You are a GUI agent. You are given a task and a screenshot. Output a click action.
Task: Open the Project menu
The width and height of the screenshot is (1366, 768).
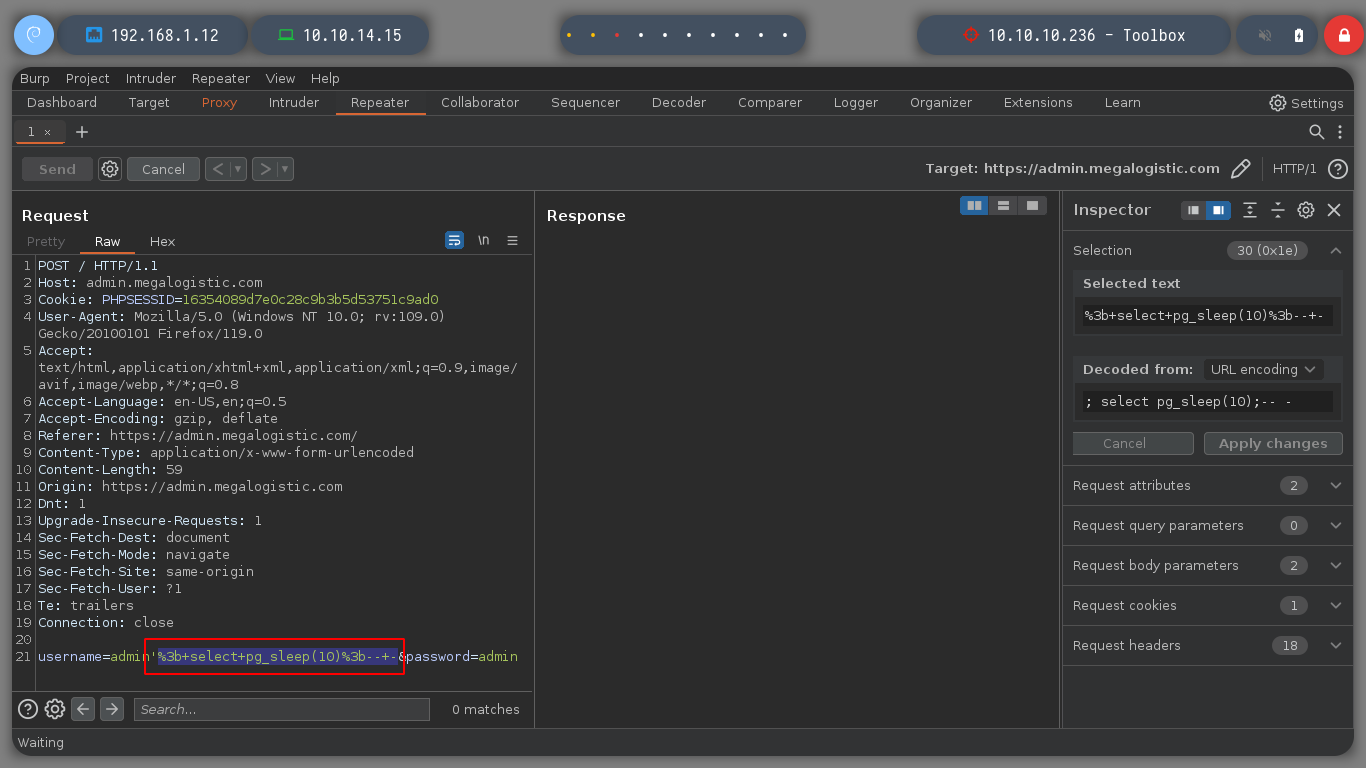[x=88, y=79]
